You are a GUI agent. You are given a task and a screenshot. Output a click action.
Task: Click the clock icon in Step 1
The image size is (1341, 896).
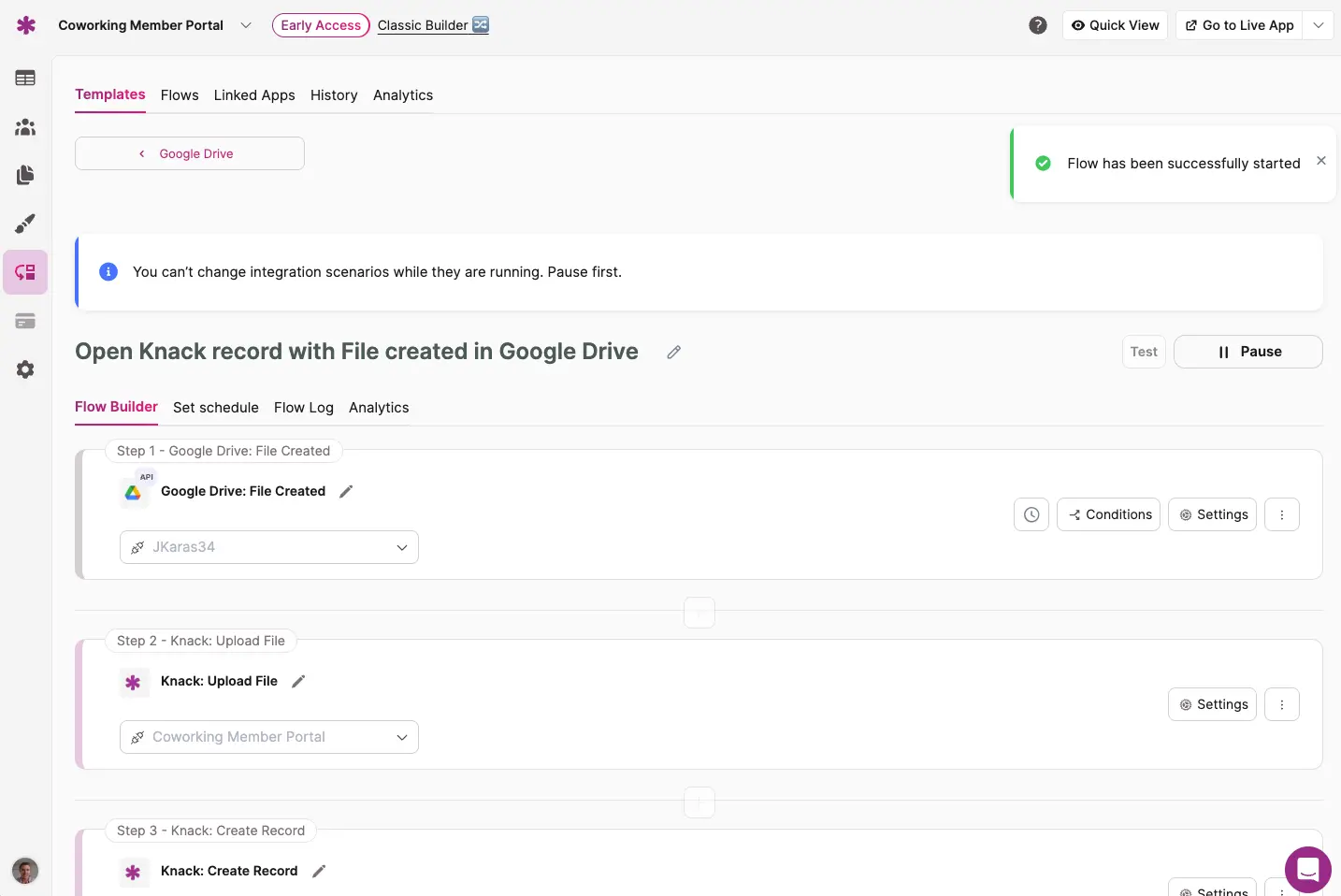[x=1031, y=514]
